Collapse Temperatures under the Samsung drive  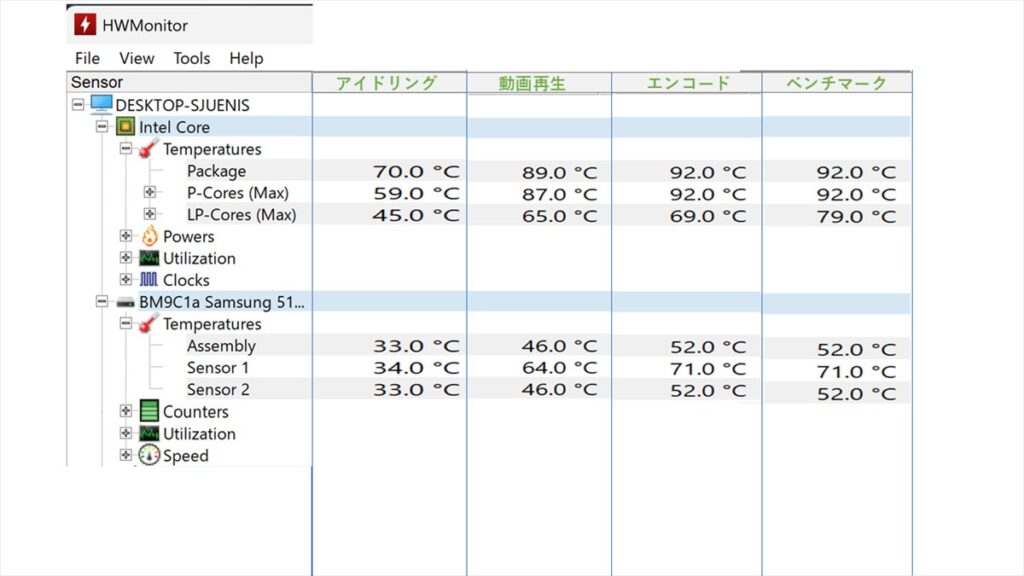pos(125,323)
